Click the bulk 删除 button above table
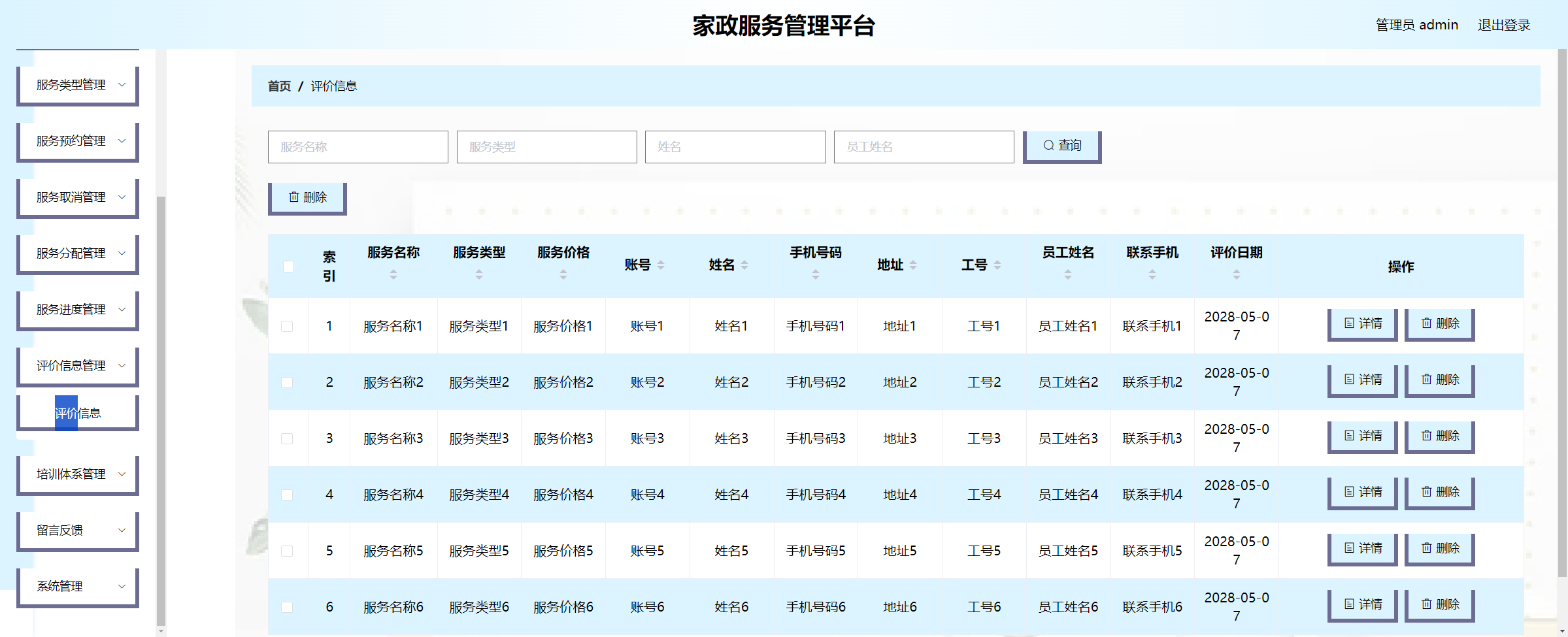The width and height of the screenshot is (1568, 637). 307,198
